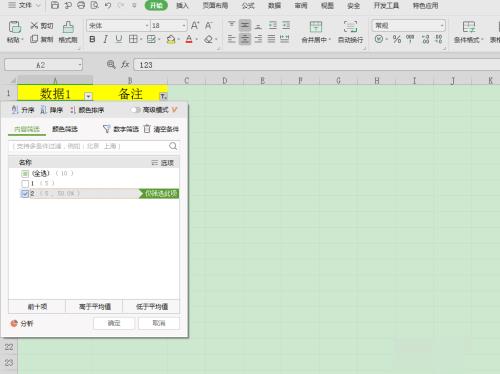Toggle Underline formatting
Screen dimensions: 500x374
click(119, 39)
